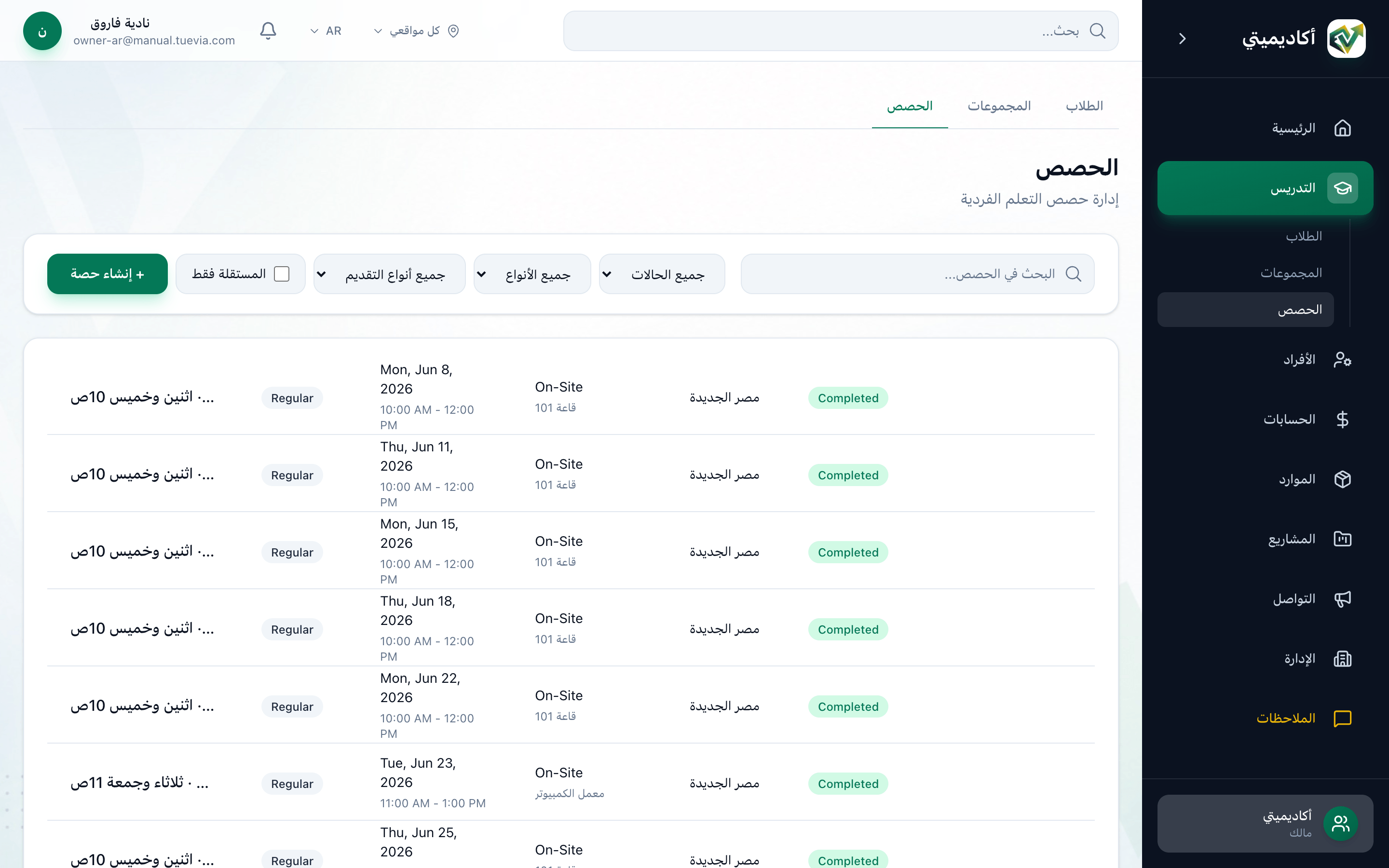Open the AR language dropdown
The width and height of the screenshot is (1389, 868).
pos(326,31)
